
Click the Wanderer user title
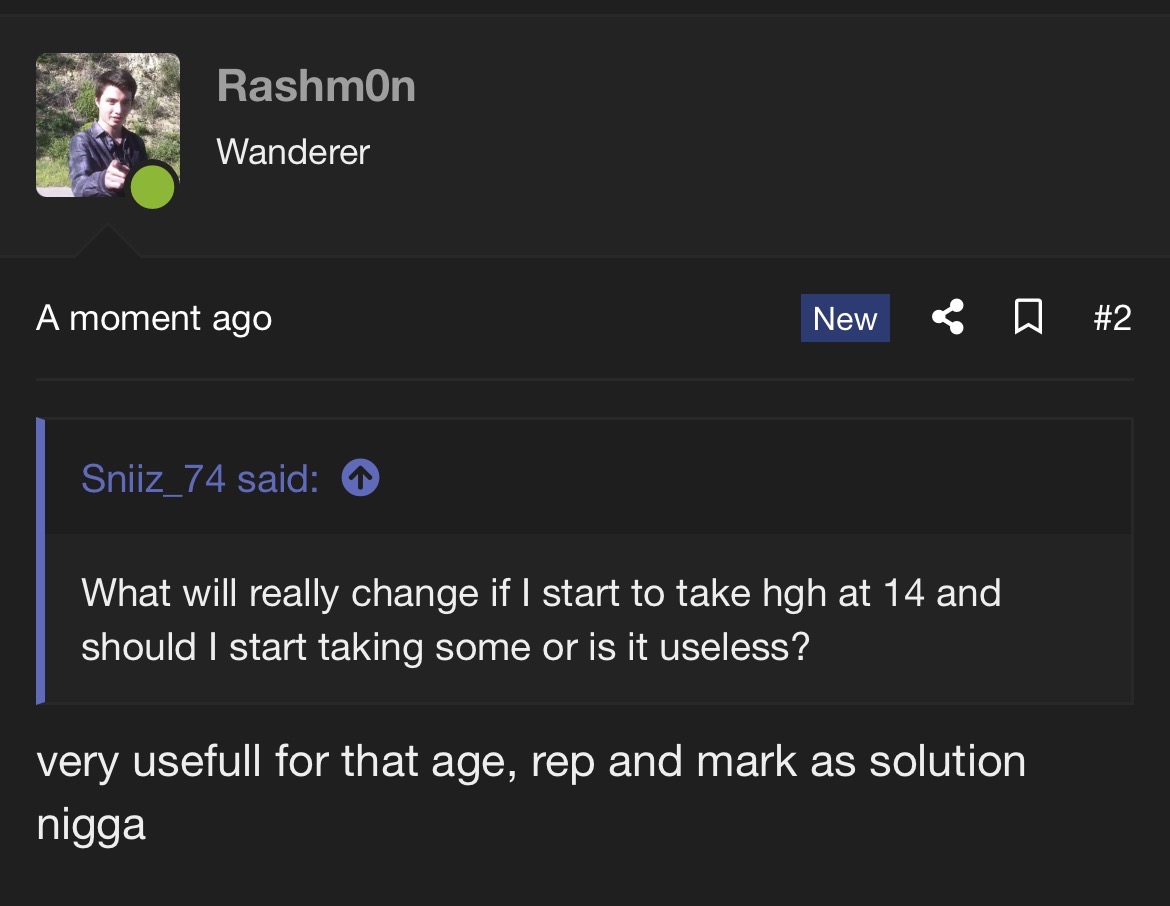click(x=292, y=152)
